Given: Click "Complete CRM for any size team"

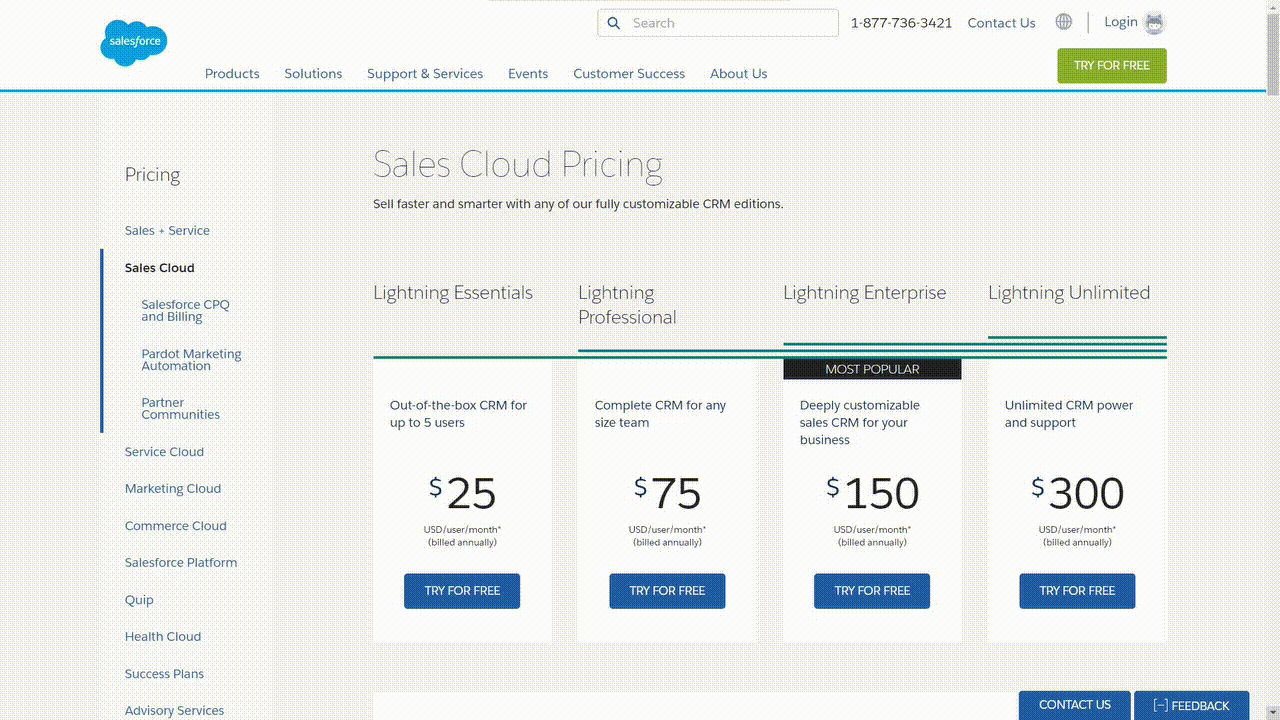Looking at the screenshot, I should (660, 414).
